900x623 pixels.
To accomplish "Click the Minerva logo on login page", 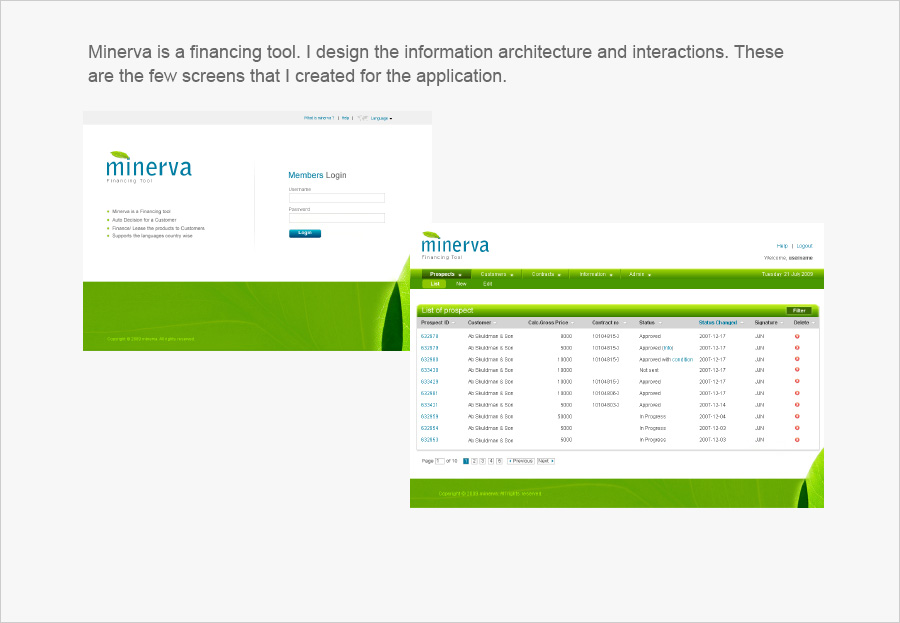I will (148, 167).
